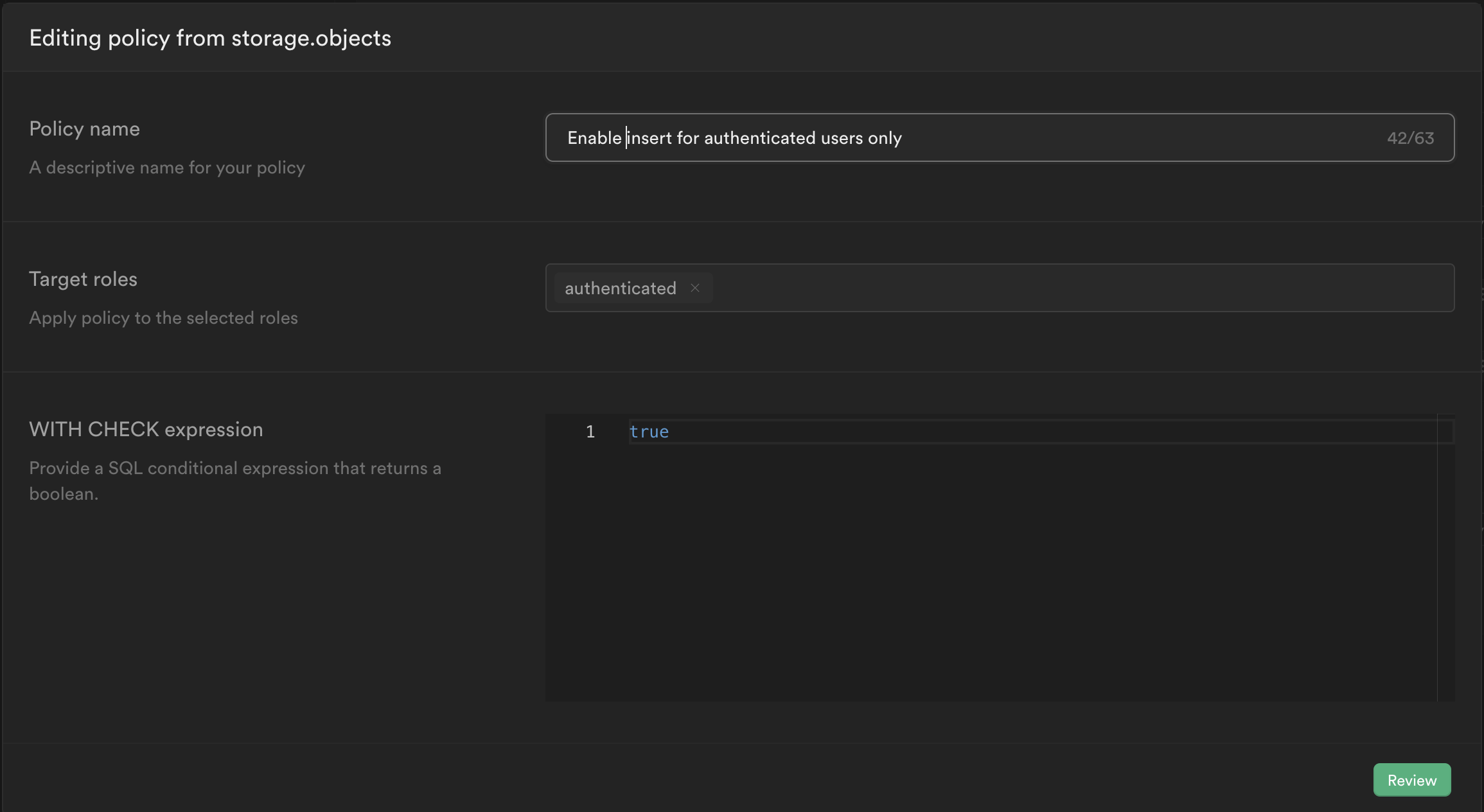
Task: Select the authenticated role chip
Action: click(620, 288)
